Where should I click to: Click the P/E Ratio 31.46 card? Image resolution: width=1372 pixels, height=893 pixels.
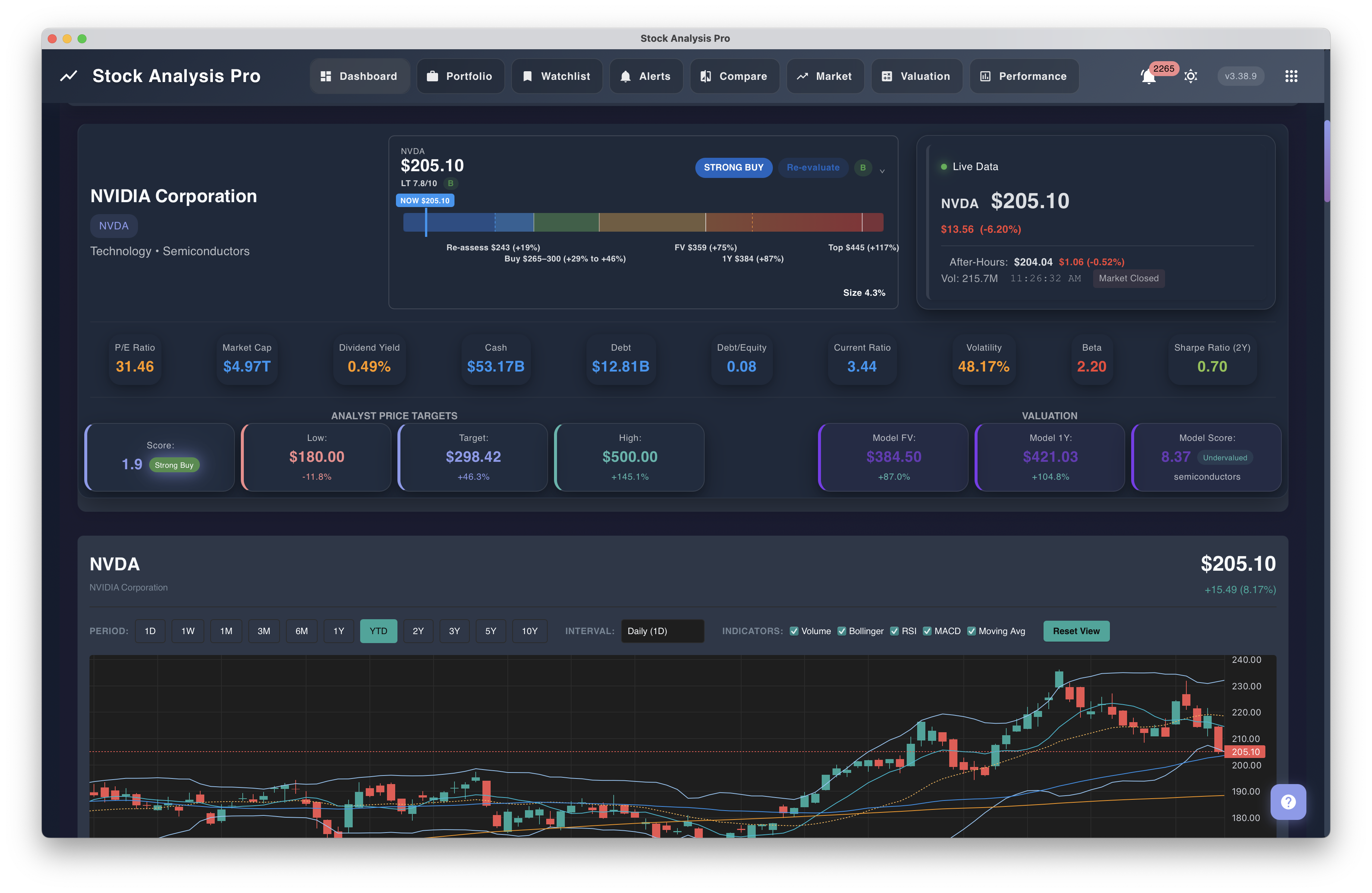point(135,359)
